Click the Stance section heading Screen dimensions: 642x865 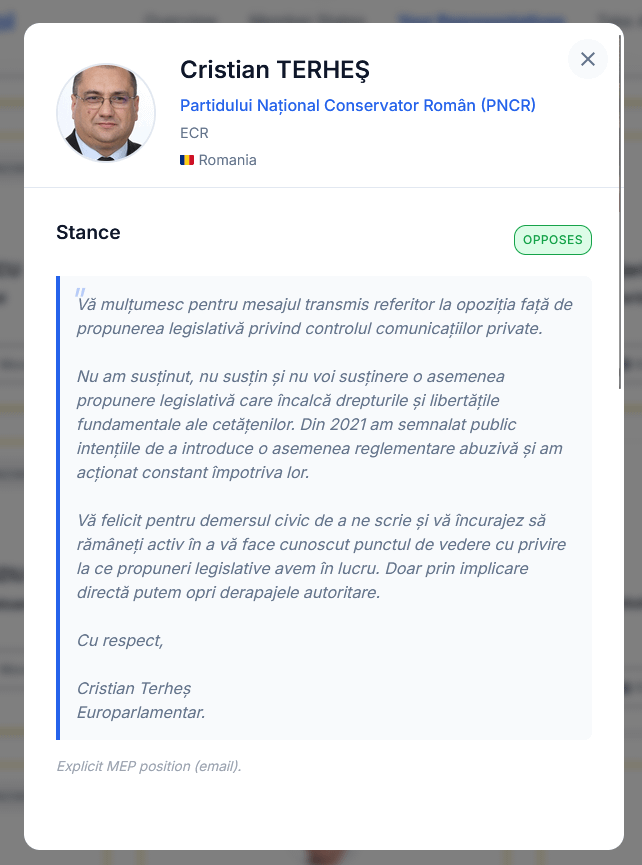pos(88,232)
